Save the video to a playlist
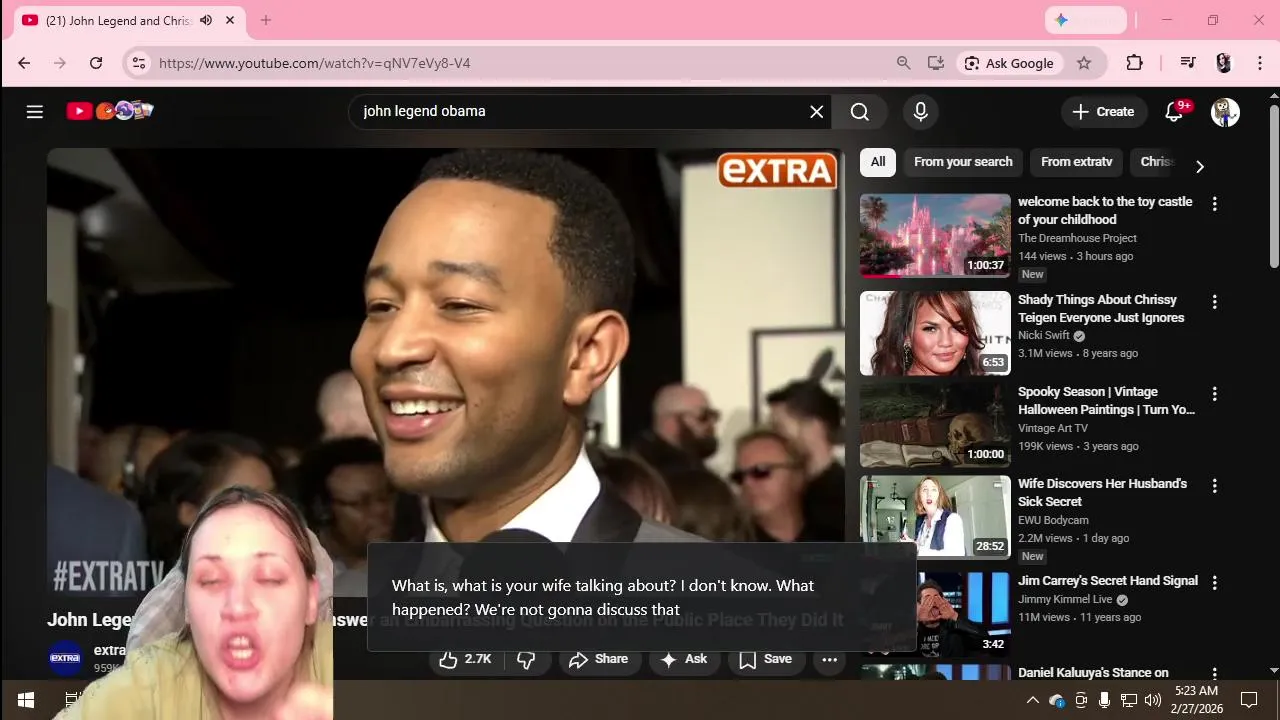 (765, 659)
